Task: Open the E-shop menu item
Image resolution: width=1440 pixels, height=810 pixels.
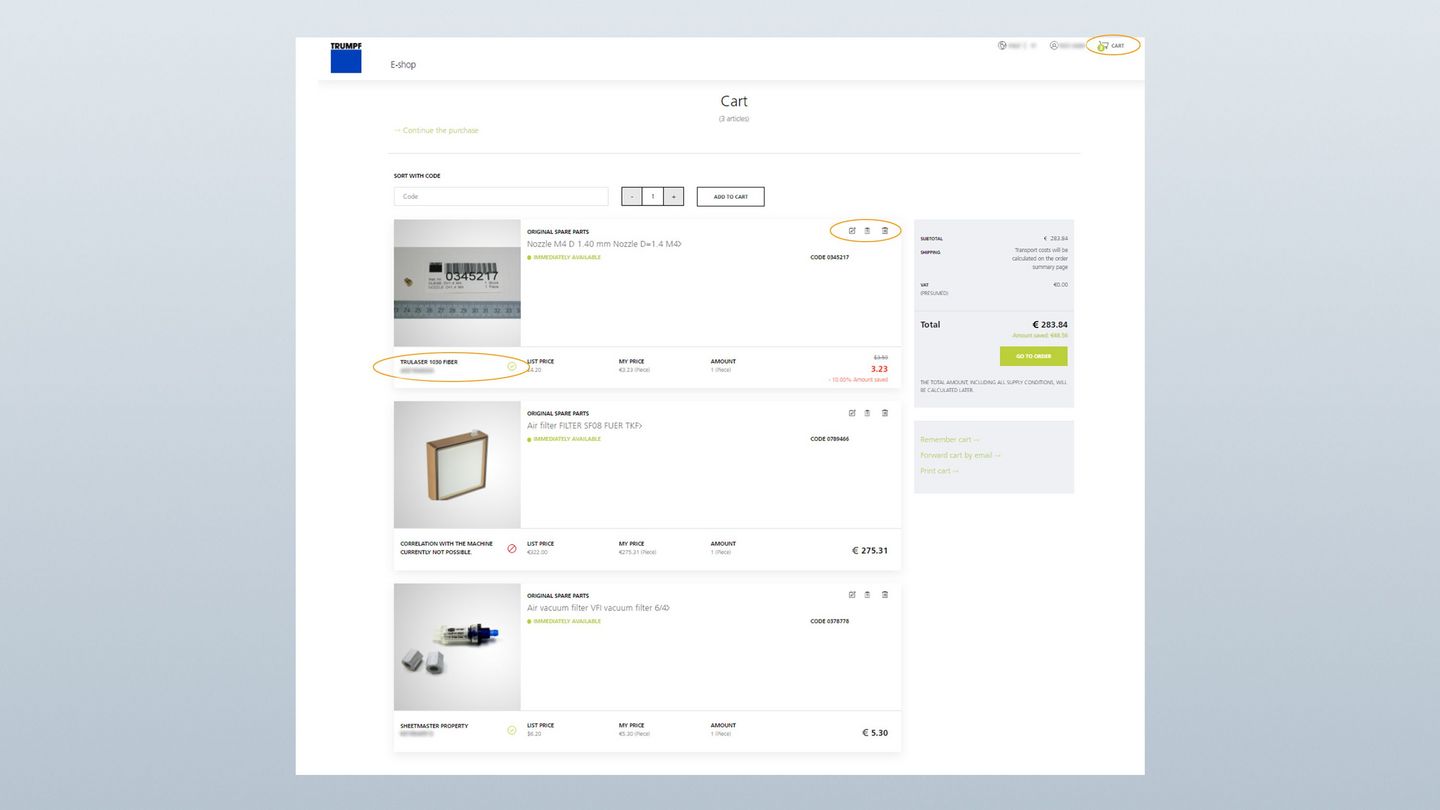Action: pos(403,65)
